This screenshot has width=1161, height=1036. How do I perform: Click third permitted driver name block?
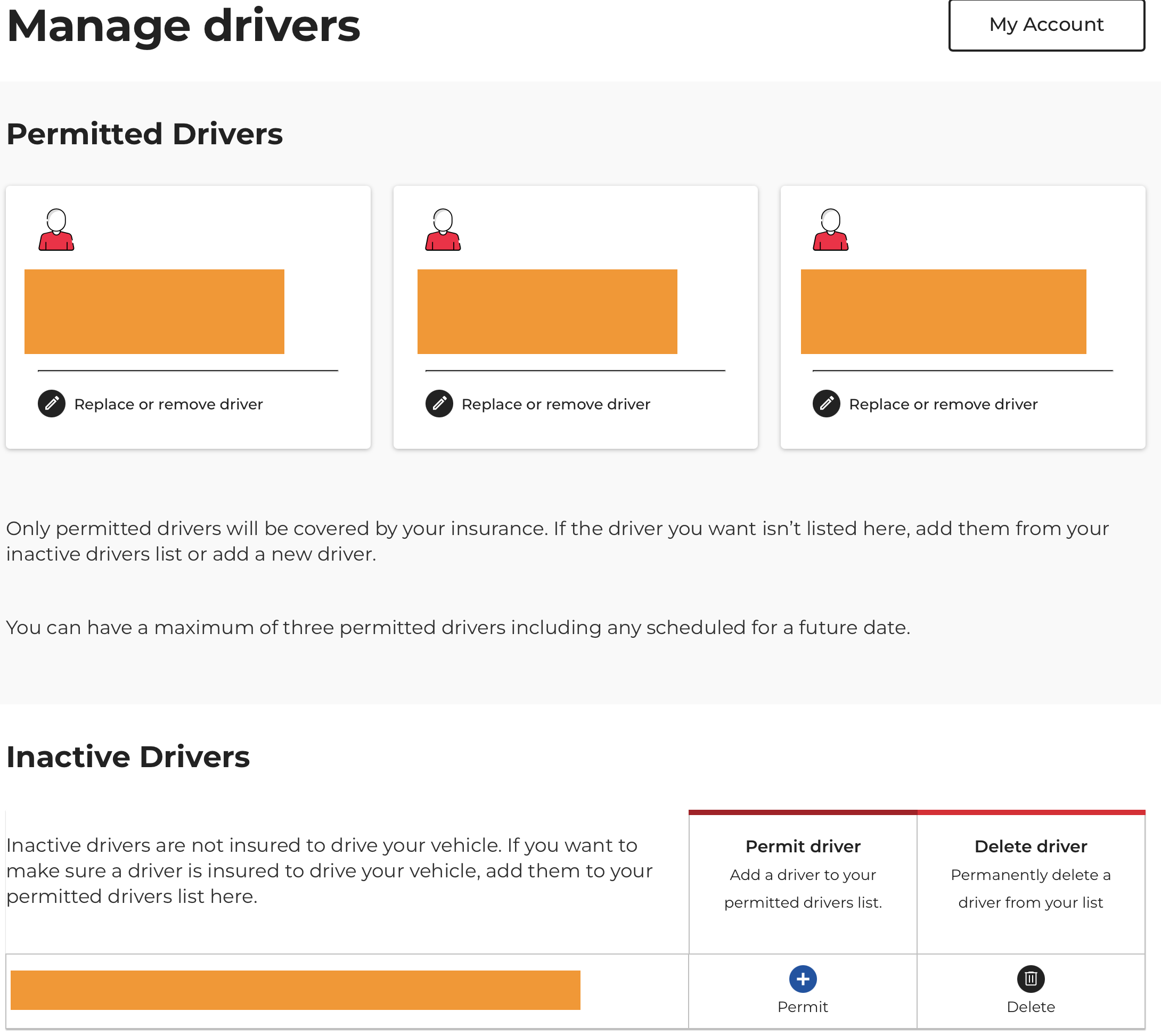[944, 312]
